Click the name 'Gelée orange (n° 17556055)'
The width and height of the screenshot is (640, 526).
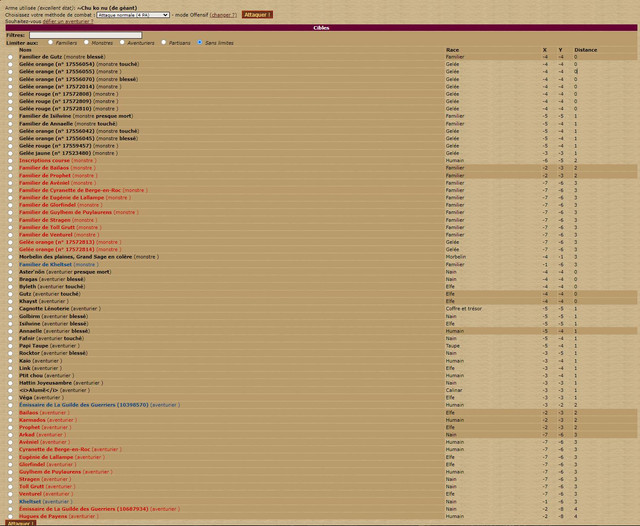click(57, 71)
